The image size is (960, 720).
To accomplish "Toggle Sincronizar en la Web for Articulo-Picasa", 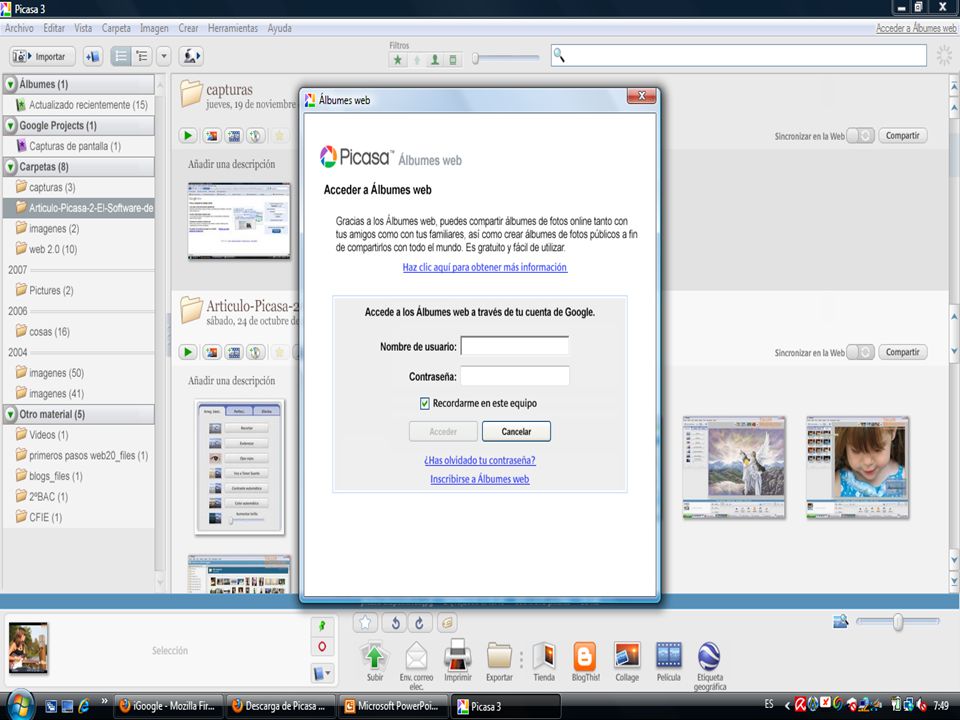I will coord(860,352).
